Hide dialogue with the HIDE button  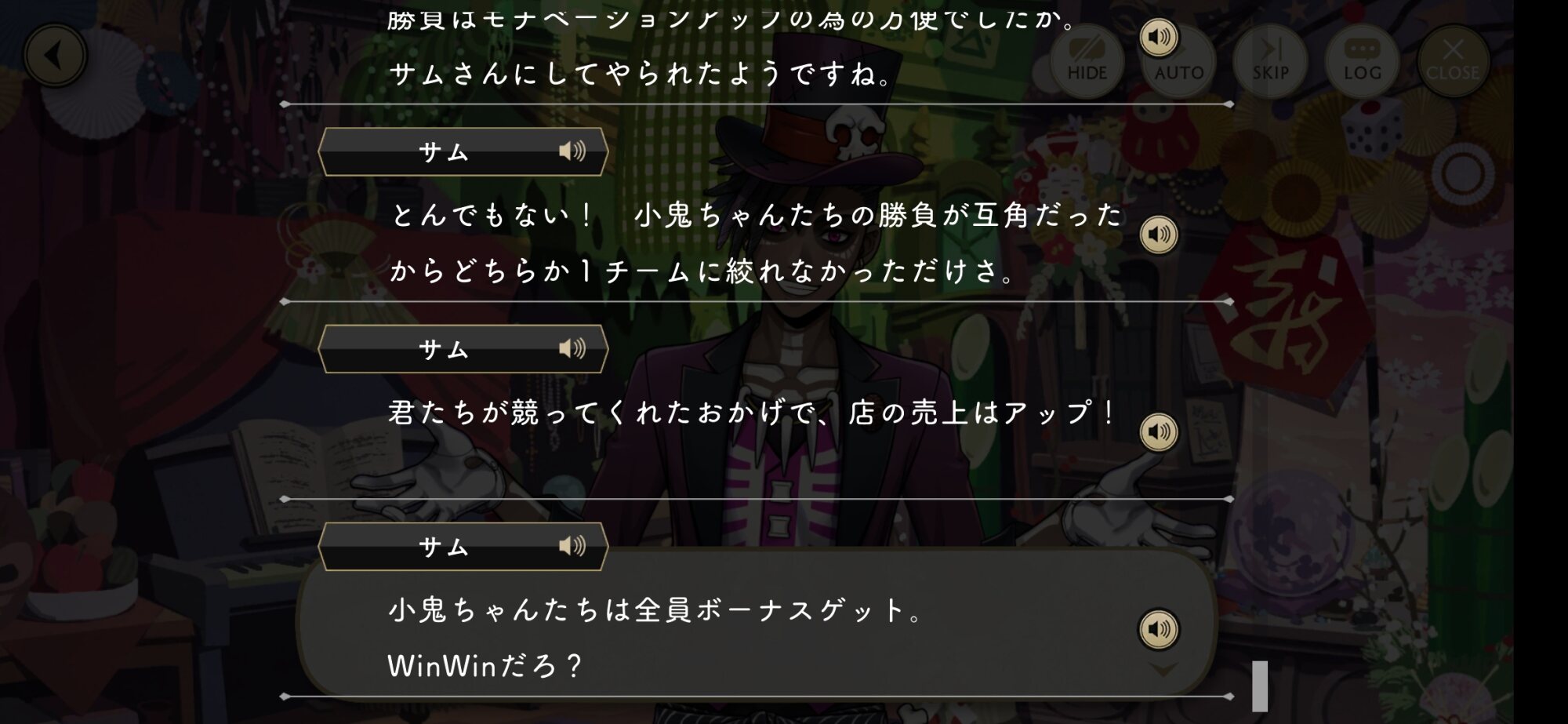point(1087,60)
